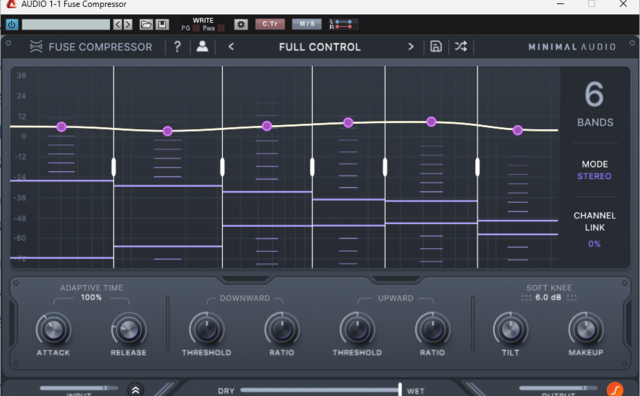Image resolution: width=640 pixels, height=396 pixels.
Task: Click band 6 downward threshold line
Action: click(518, 220)
